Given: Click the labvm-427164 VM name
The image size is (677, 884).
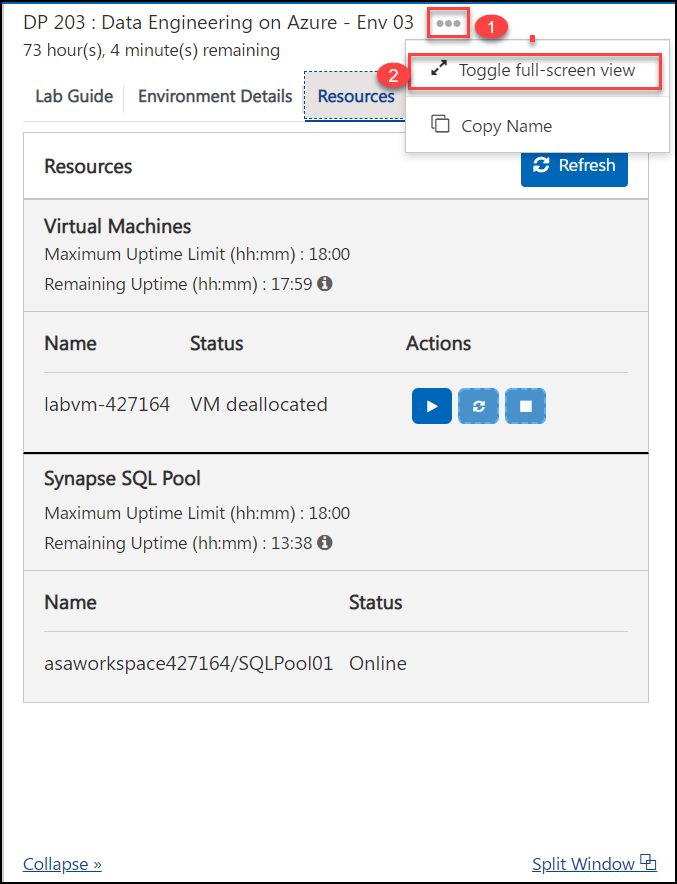Looking at the screenshot, I should [x=107, y=404].
